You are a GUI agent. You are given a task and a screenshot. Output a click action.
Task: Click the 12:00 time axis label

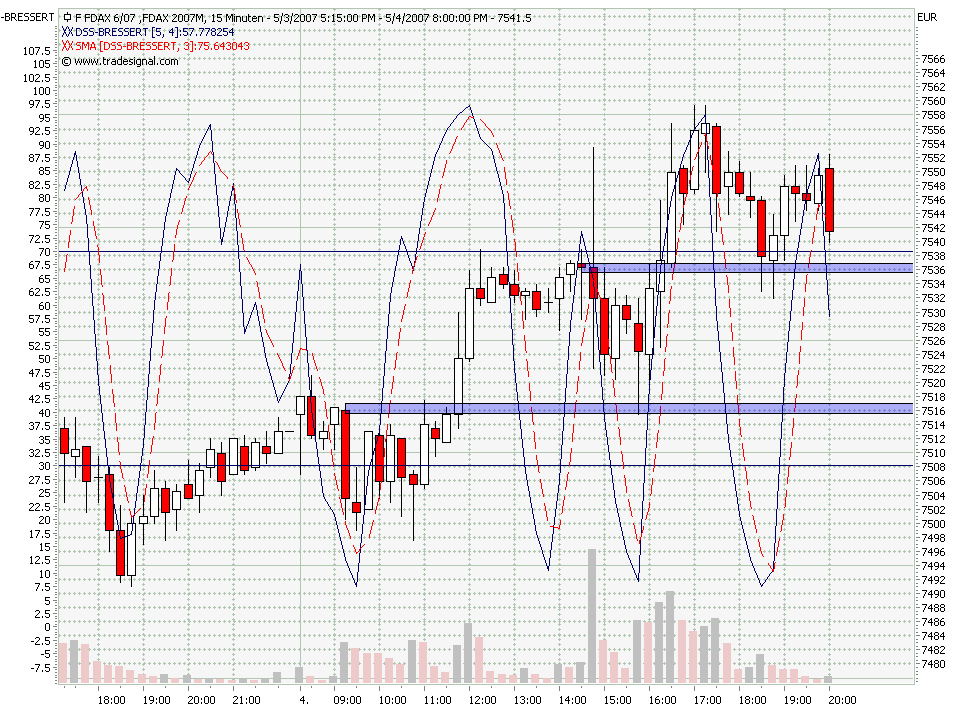482,700
